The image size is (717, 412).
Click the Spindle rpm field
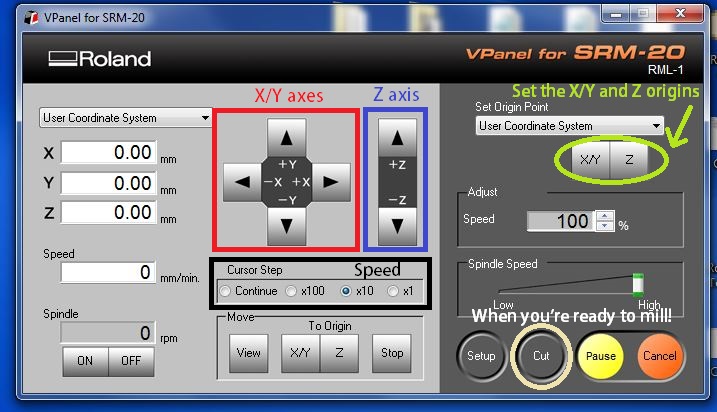tap(108, 332)
